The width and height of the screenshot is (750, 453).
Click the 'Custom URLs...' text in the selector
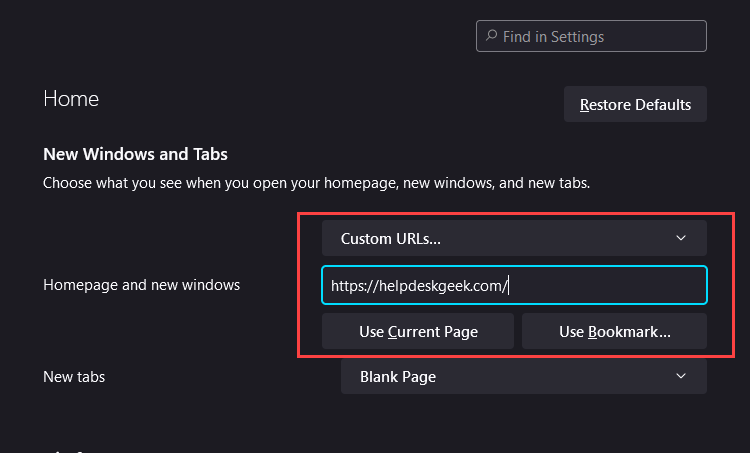point(391,238)
